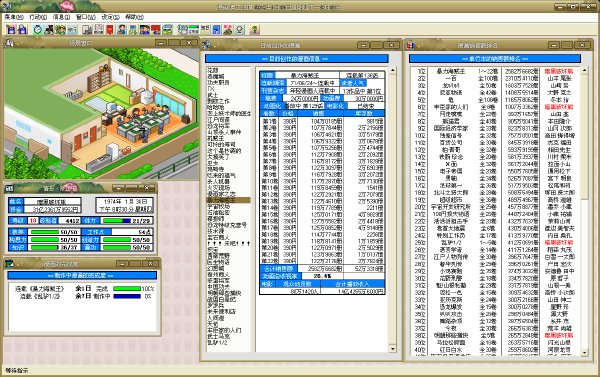Click the green 100% completion progress bar
This screenshot has width=600, height=377.
[x=127, y=289]
